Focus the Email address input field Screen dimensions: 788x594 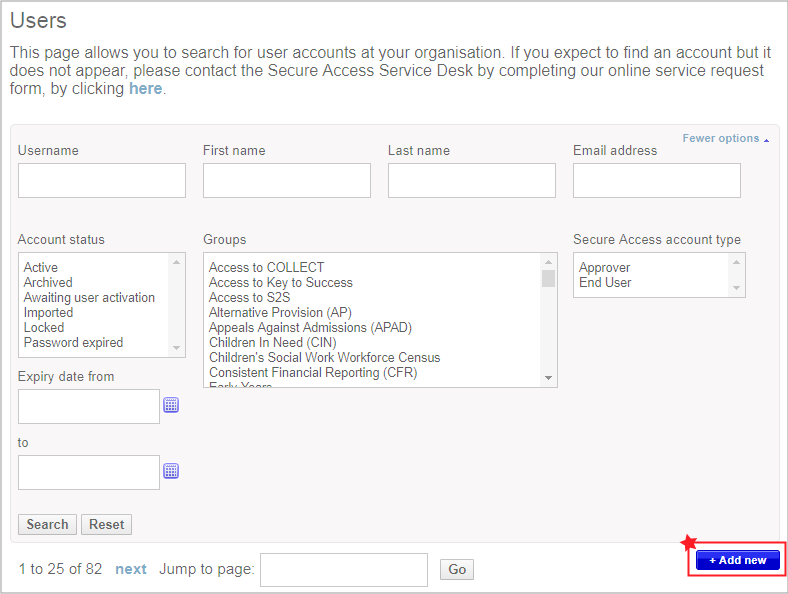(x=657, y=180)
